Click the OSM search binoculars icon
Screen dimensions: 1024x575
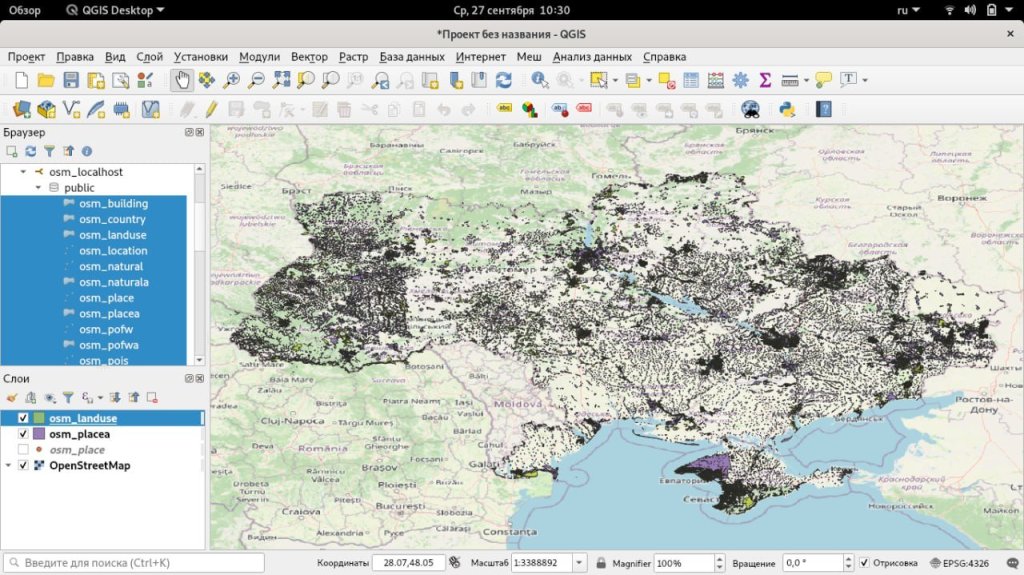750,109
